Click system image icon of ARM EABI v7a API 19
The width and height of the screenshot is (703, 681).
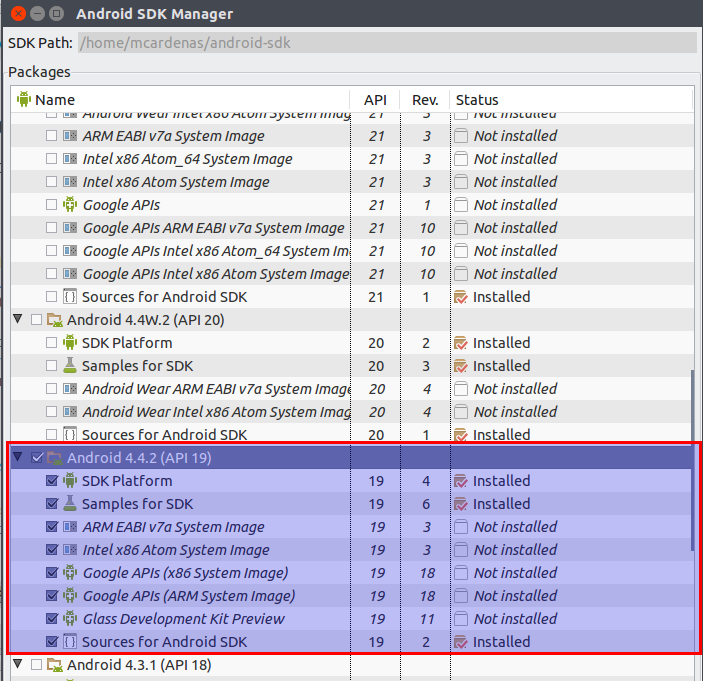point(70,526)
